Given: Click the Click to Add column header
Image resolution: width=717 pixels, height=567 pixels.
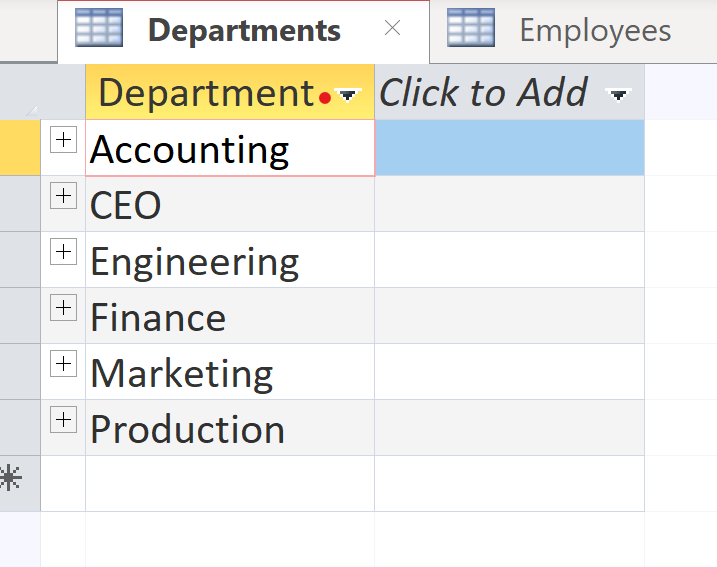Looking at the screenshot, I should [x=509, y=92].
